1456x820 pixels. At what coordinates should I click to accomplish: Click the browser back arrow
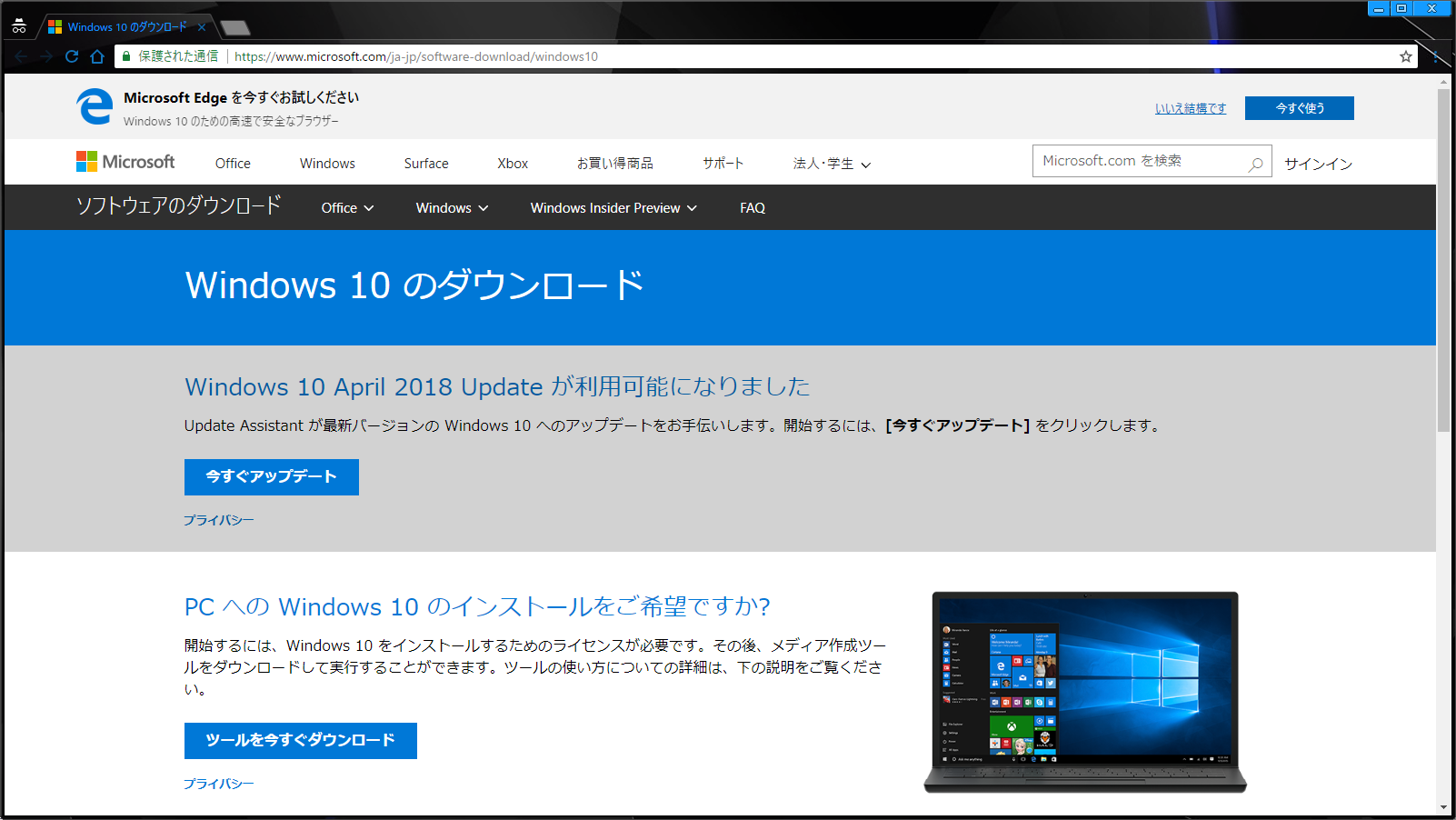[21, 56]
